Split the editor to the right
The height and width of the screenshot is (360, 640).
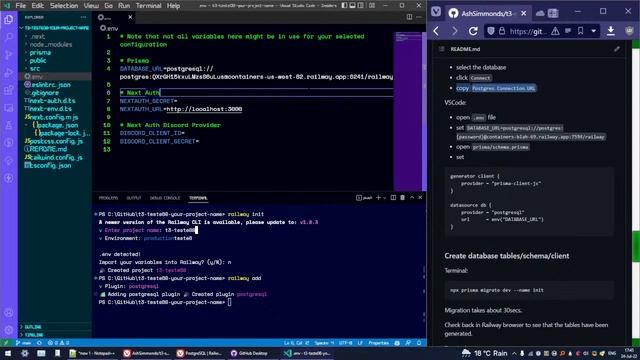coord(409,17)
